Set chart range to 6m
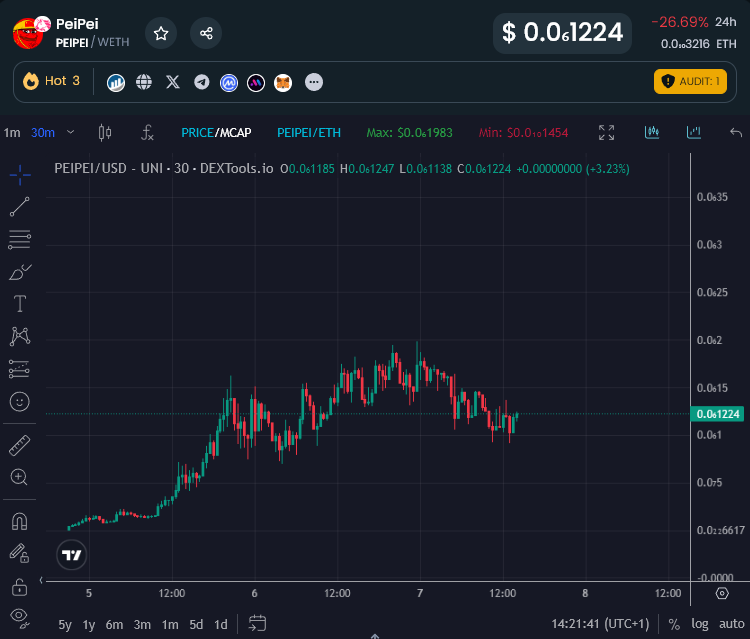The height and width of the screenshot is (639, 750). pos(114,625)
